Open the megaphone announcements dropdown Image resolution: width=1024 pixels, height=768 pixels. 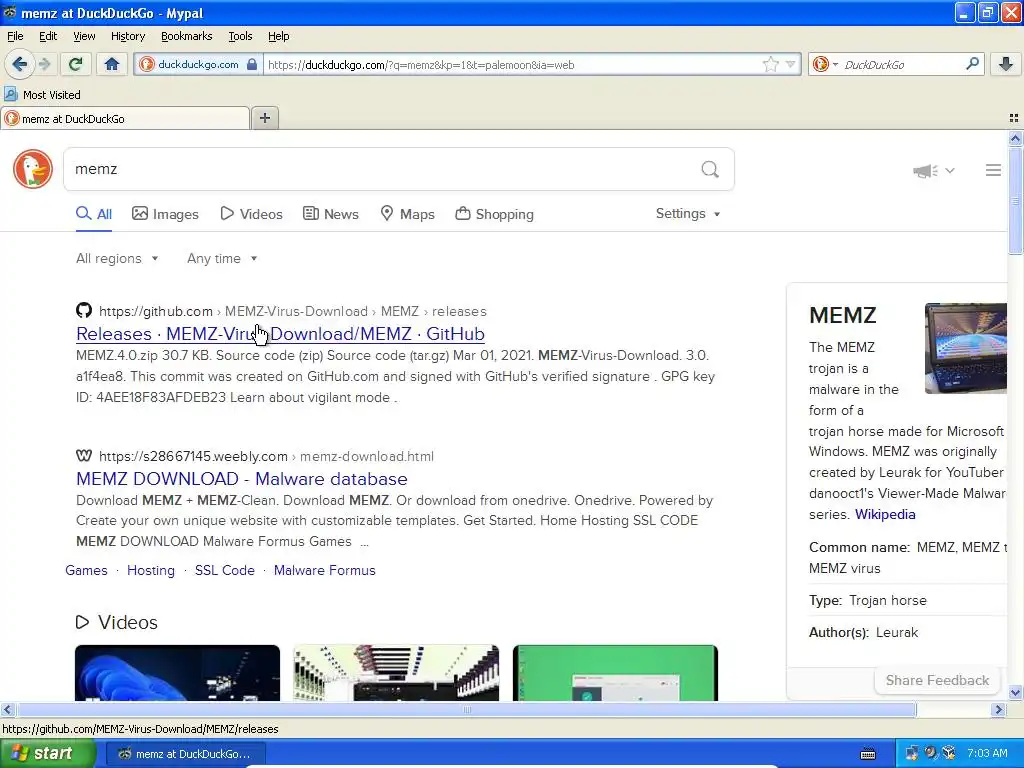(934, 170)
